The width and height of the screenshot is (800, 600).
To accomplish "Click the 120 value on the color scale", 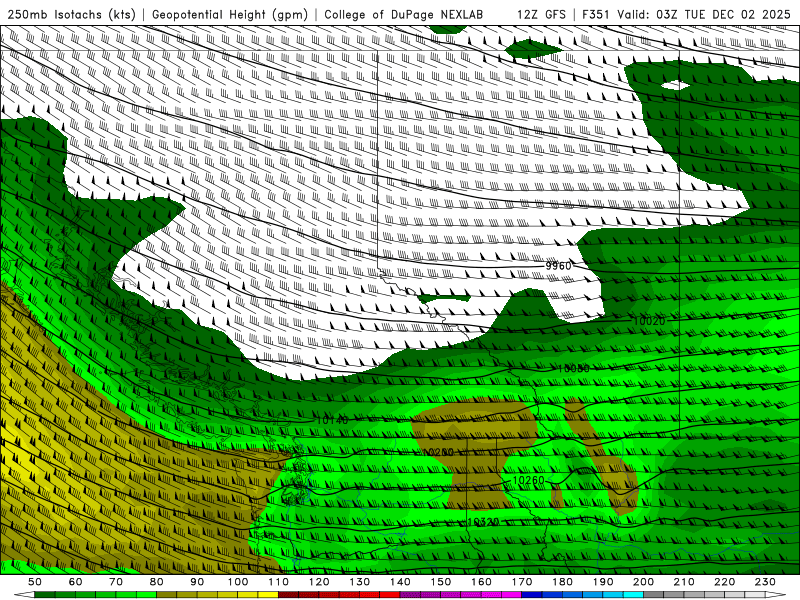I will pos(319,582).
